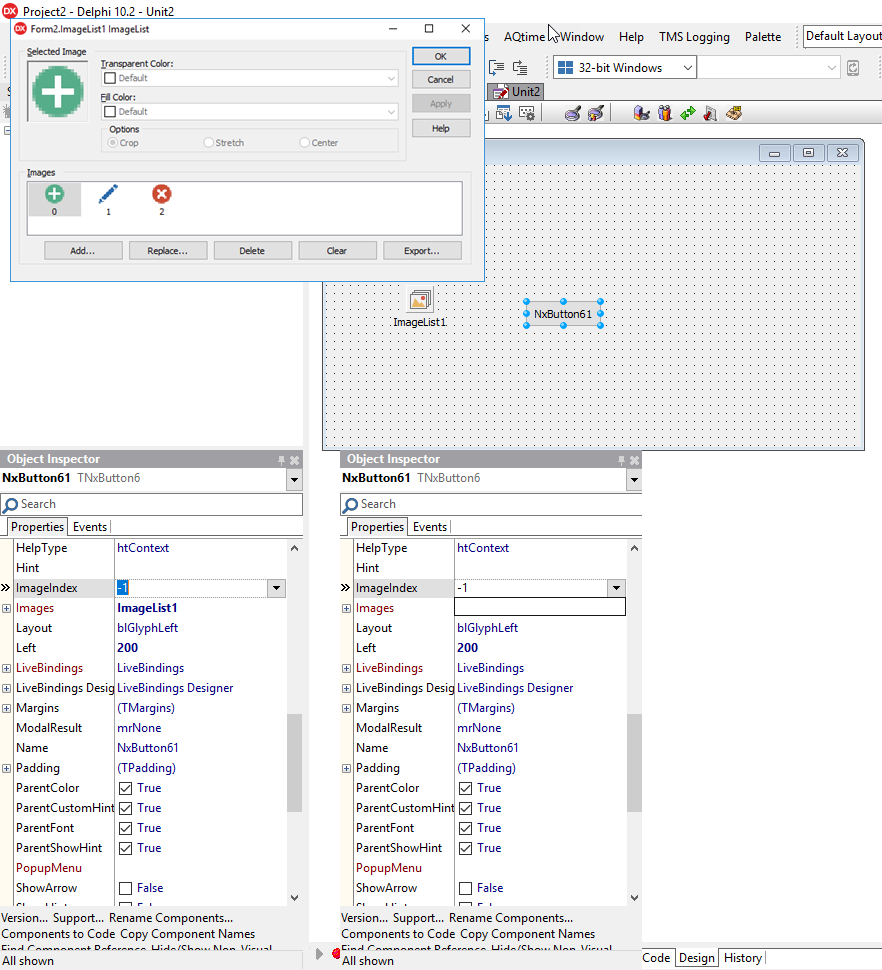Click the indent-lines icon with the blue arrow
This screenshot has height=970, width=882.
click(497, 67)
